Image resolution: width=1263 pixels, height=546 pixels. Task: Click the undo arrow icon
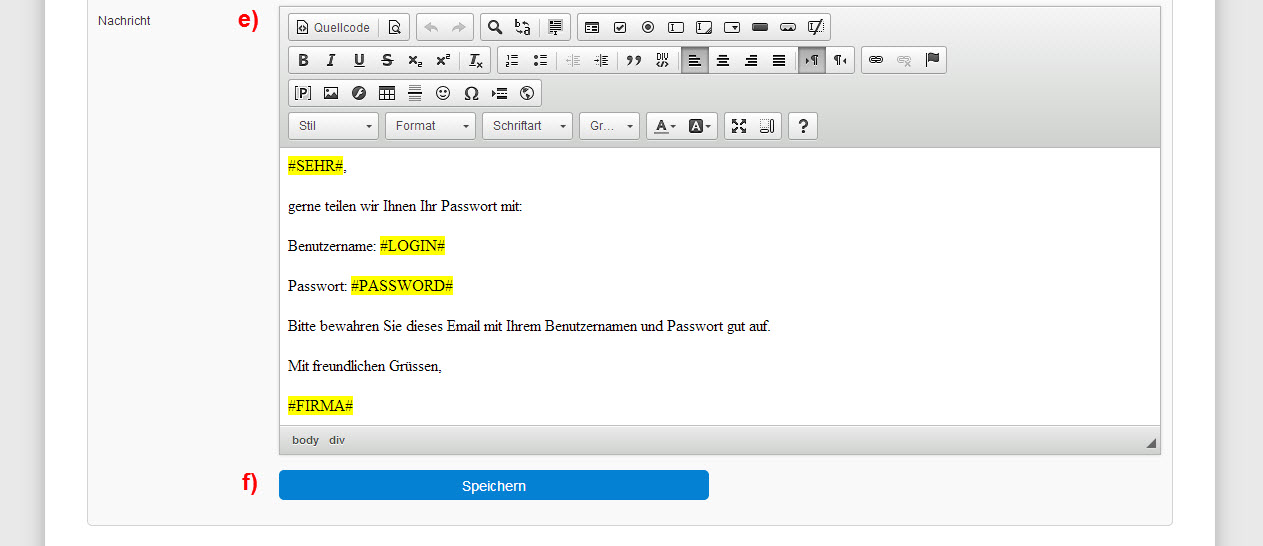431,27
